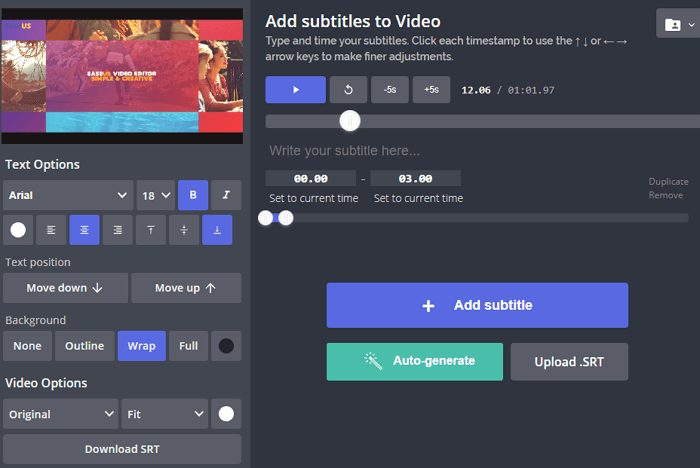Toggle italic text formatting
The height and width of the screenshot is (468, 700).
point(226,195)
